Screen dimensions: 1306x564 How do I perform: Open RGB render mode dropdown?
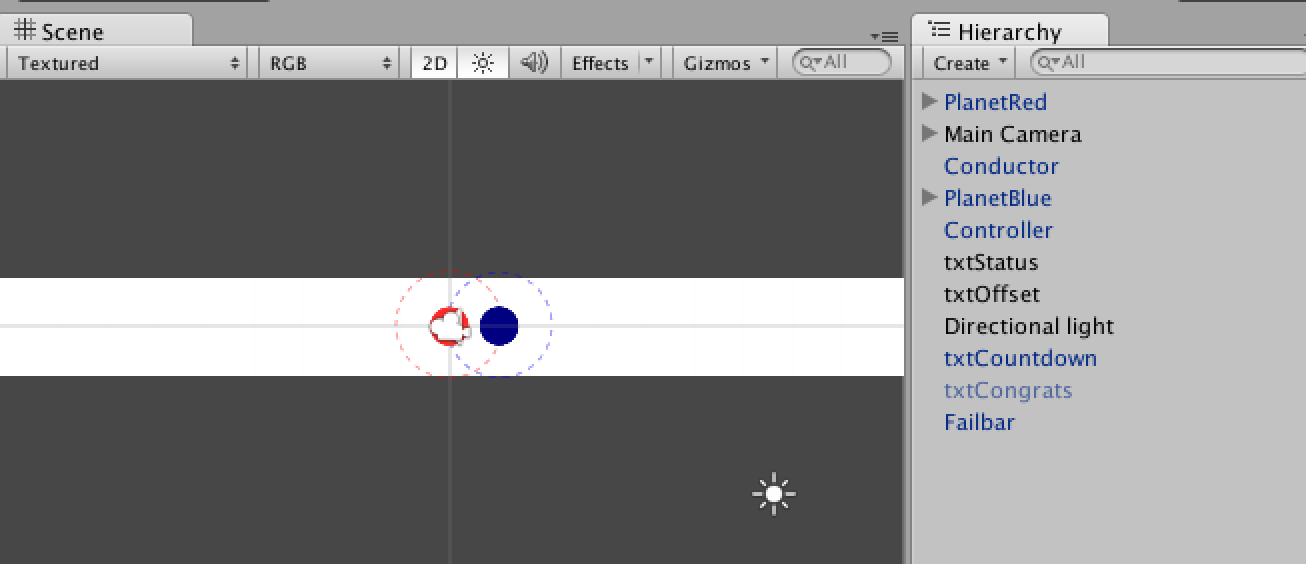pos(331,63)
